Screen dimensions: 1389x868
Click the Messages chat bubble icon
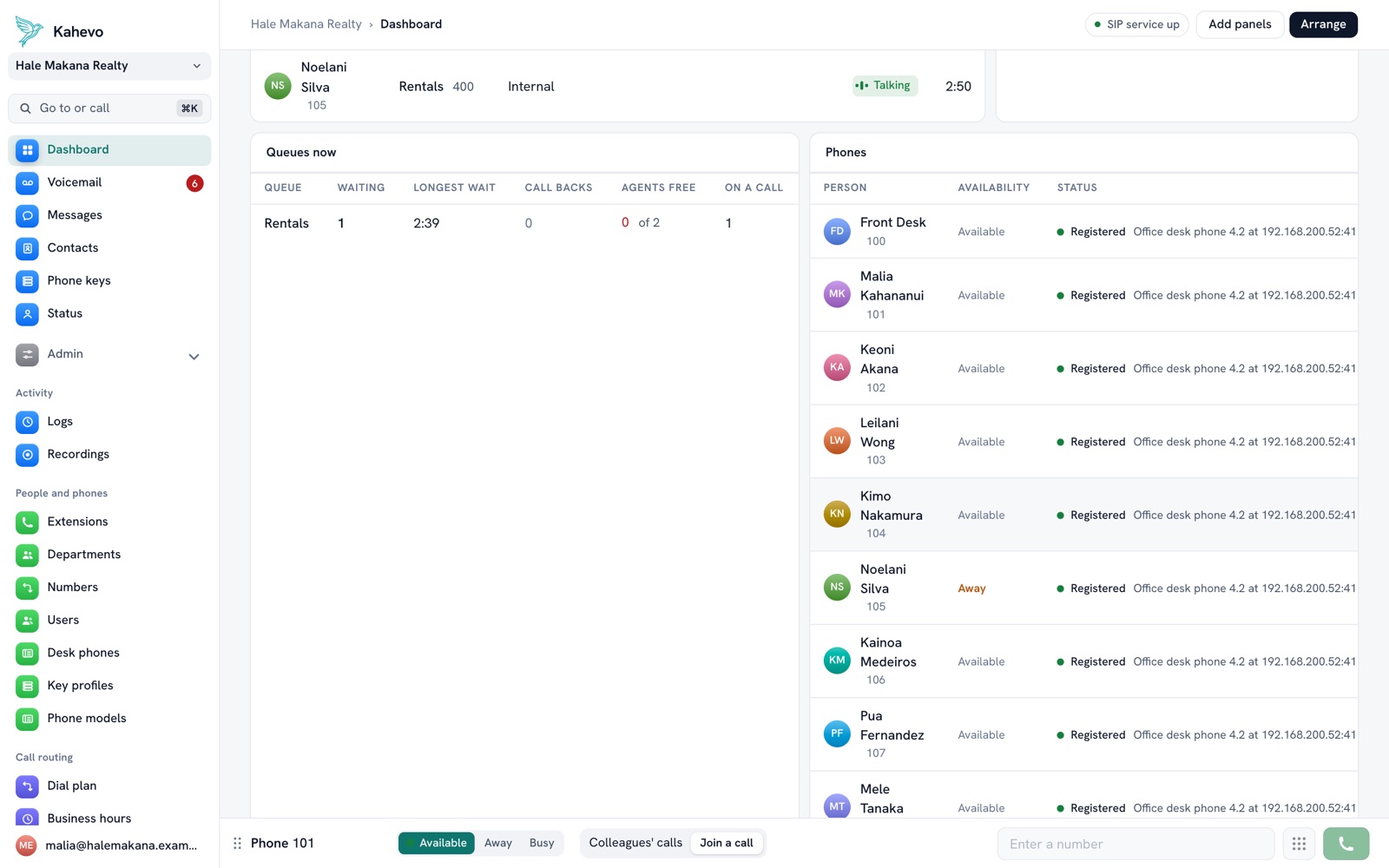coord(27,215)
